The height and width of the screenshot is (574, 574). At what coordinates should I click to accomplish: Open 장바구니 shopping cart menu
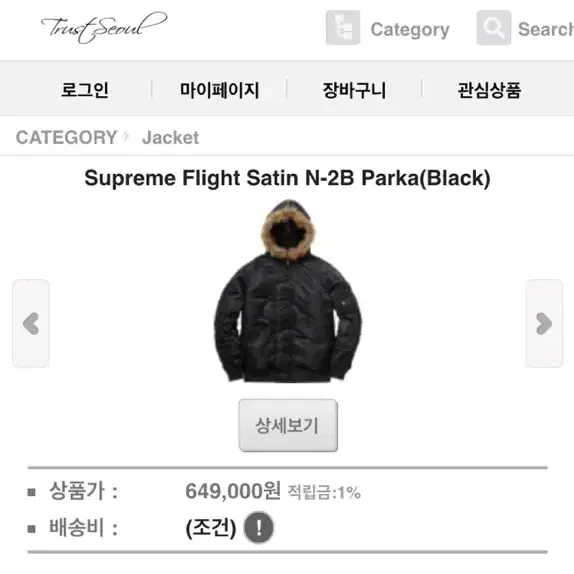coord(354,90)
